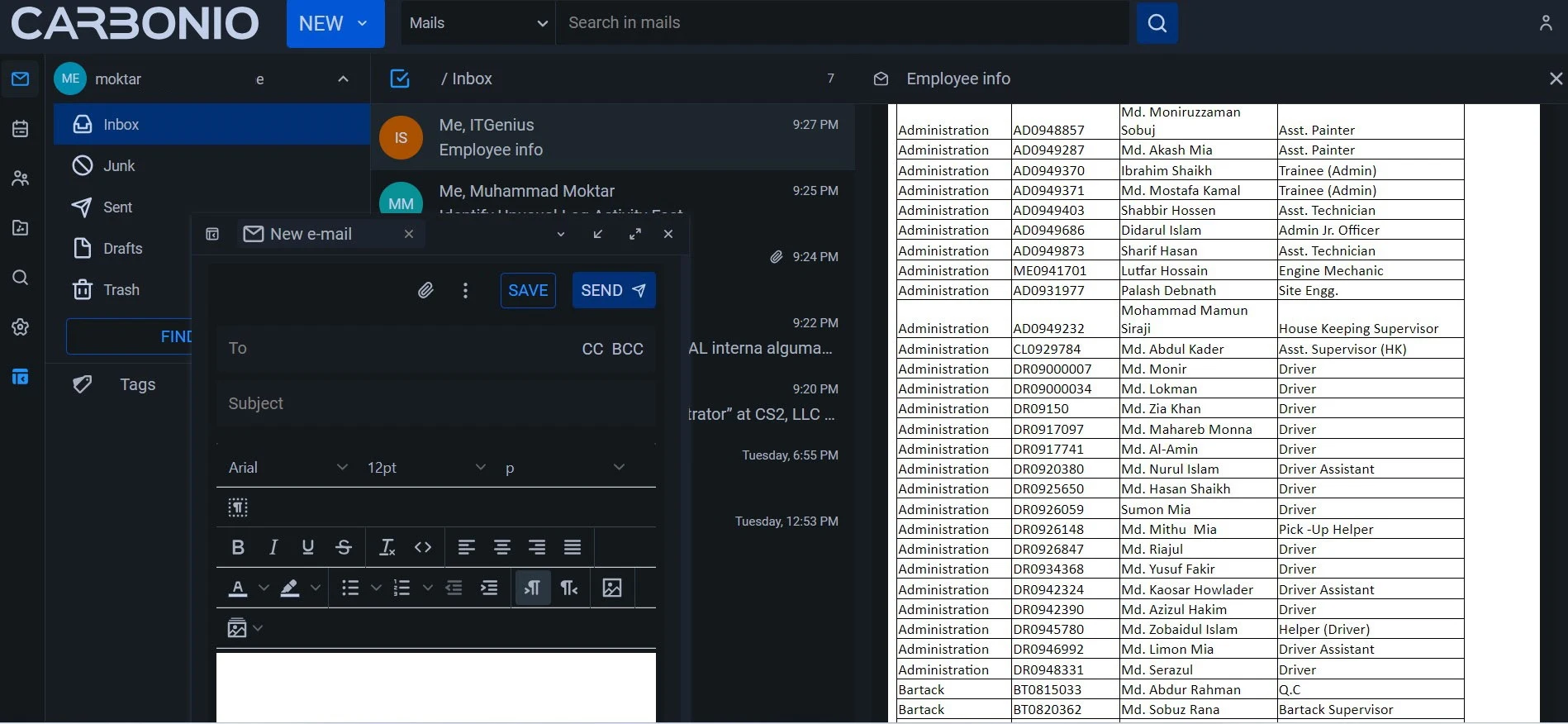Toggle bold formatting in the editor
The image size is (1568, 724).
pyautogui.click(x=238, y=547)
